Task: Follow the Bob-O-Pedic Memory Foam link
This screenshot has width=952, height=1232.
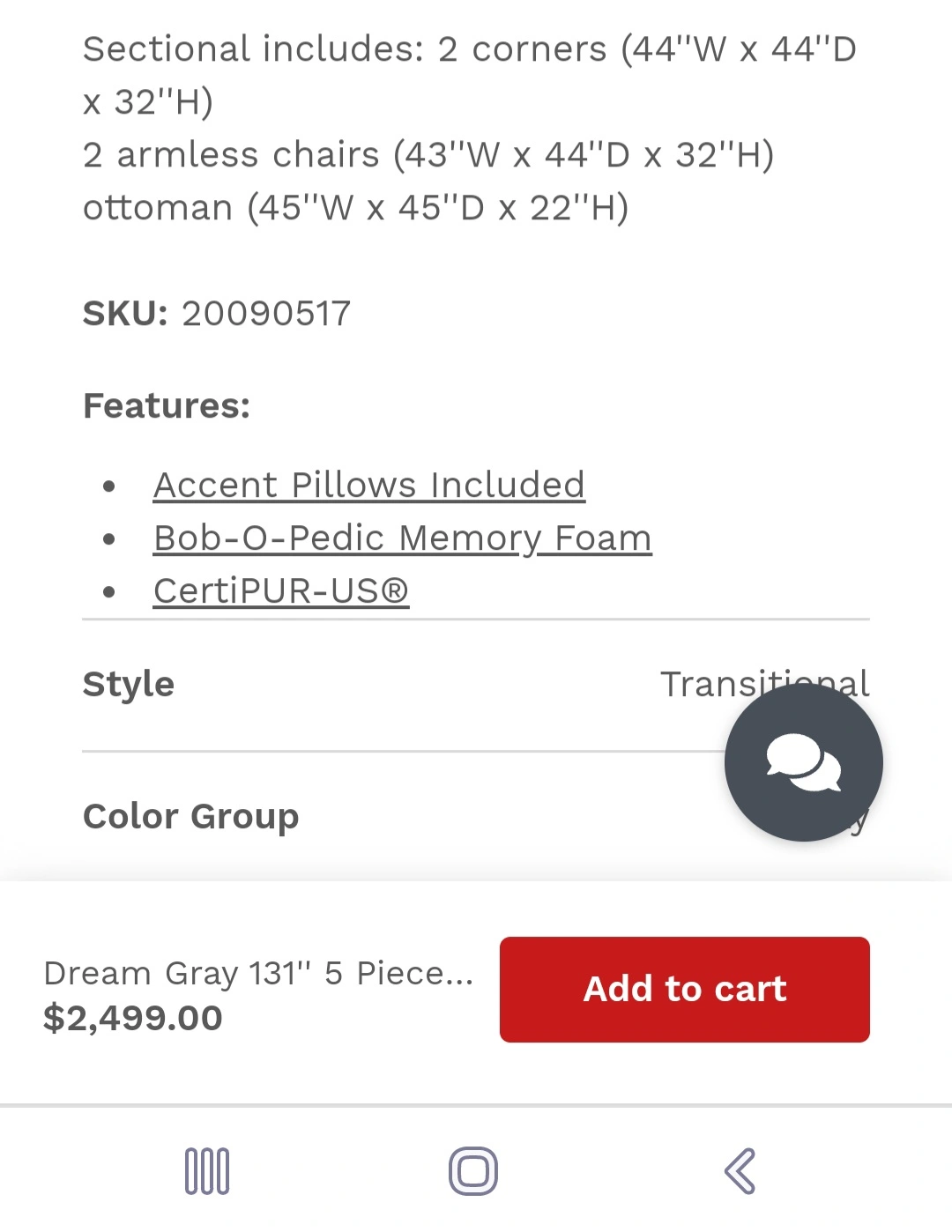Action: coord(402,538)
